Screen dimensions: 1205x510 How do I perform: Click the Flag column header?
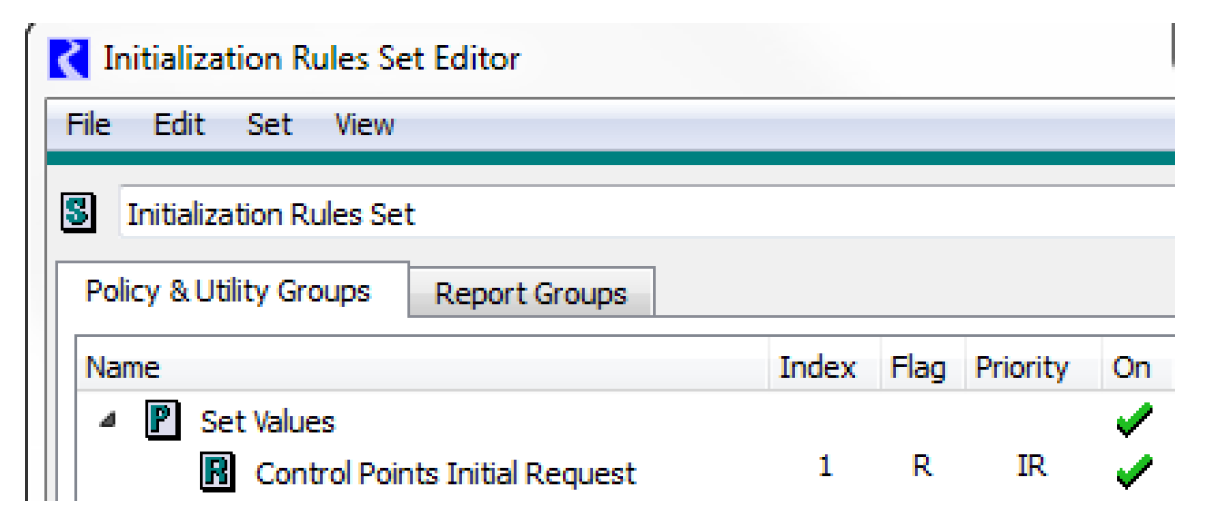click(917, 368)
